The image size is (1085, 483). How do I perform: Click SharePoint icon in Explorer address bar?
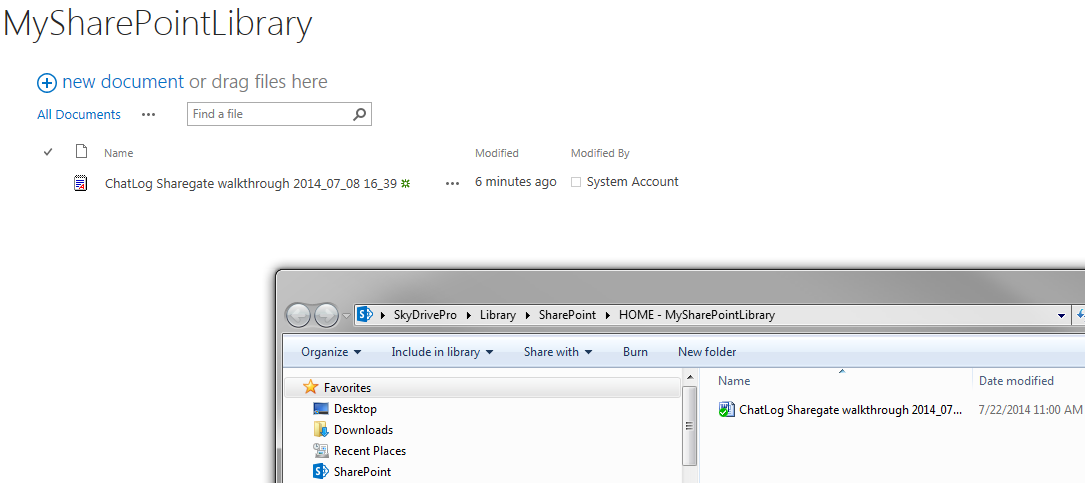click(365, 315)
